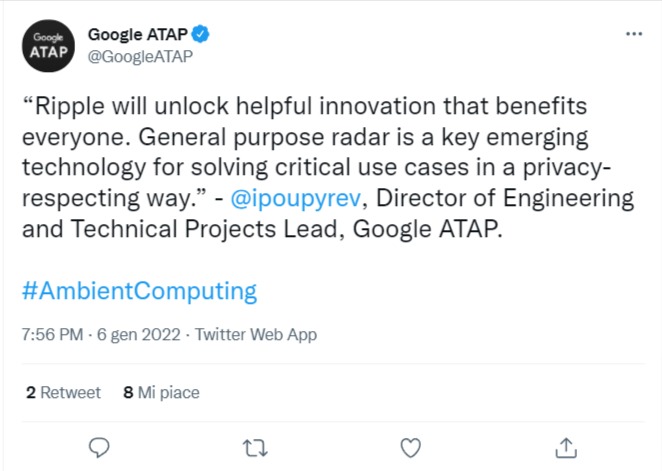The height and width of the screenshot is (471, 662).
Task: Like the tweet with the heart icon
Action: tap(409, 445)
